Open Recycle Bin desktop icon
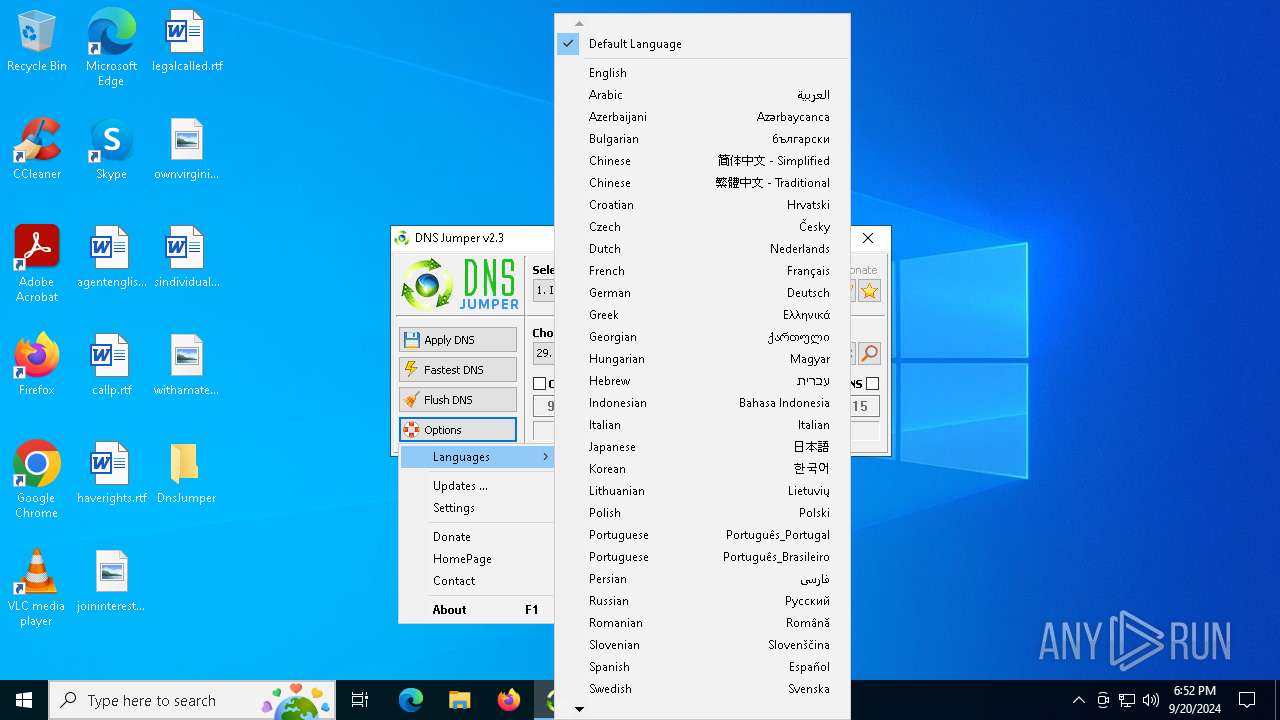1280x720 pixels. click(x=37, y=42)
